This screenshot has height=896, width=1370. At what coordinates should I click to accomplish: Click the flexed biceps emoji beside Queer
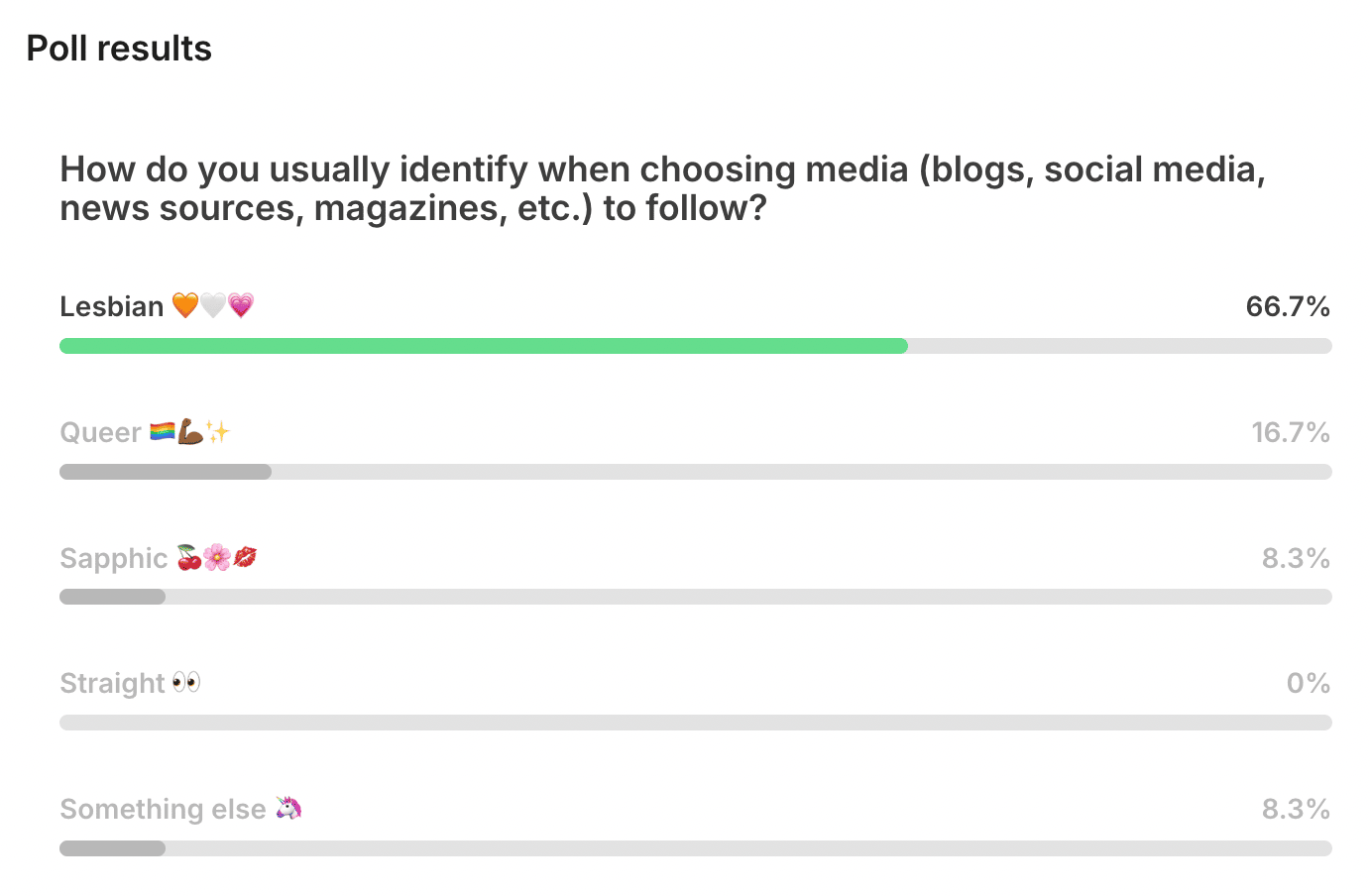190,432
